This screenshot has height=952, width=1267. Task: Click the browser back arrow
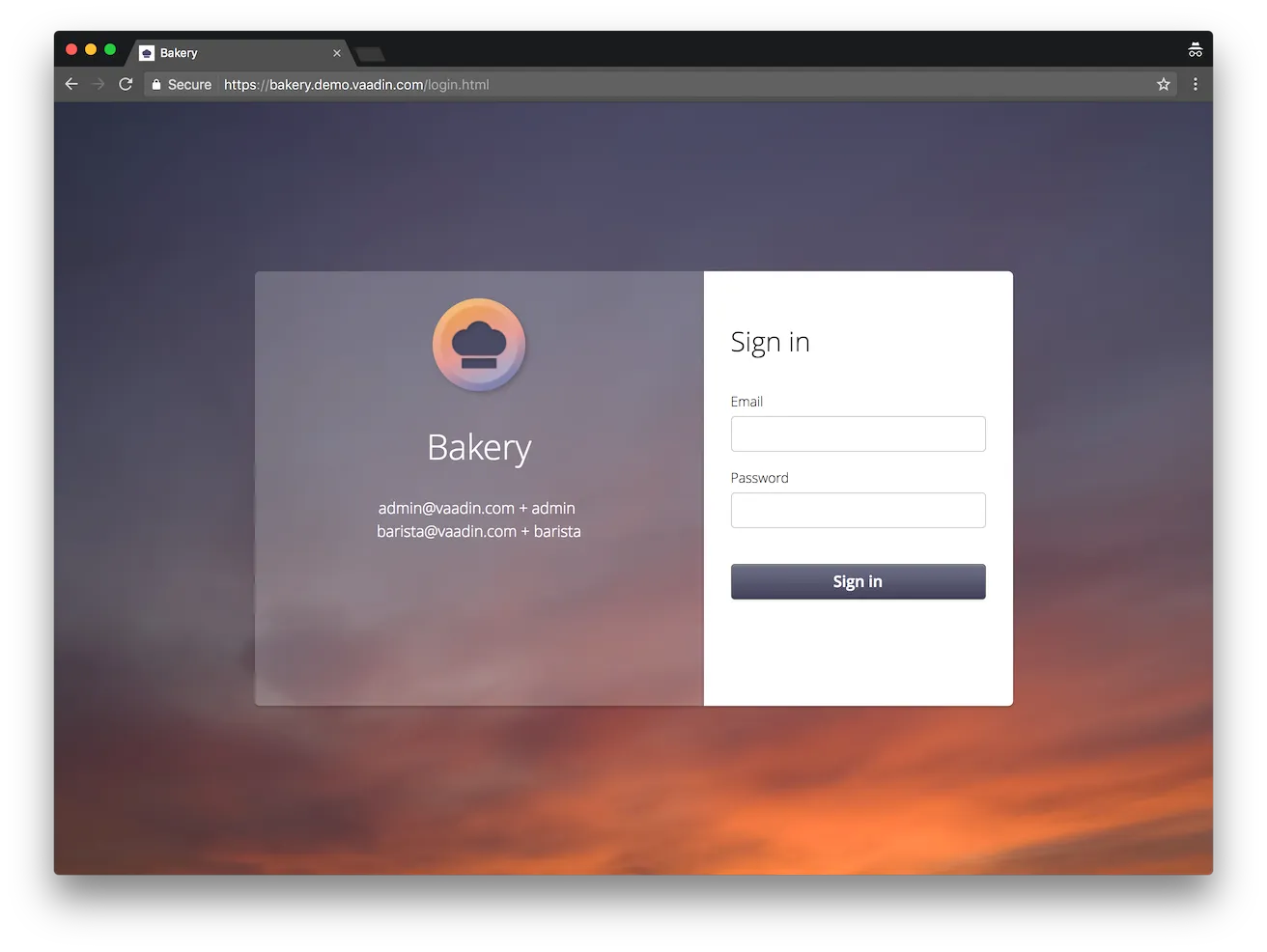(x=71, y=84)
